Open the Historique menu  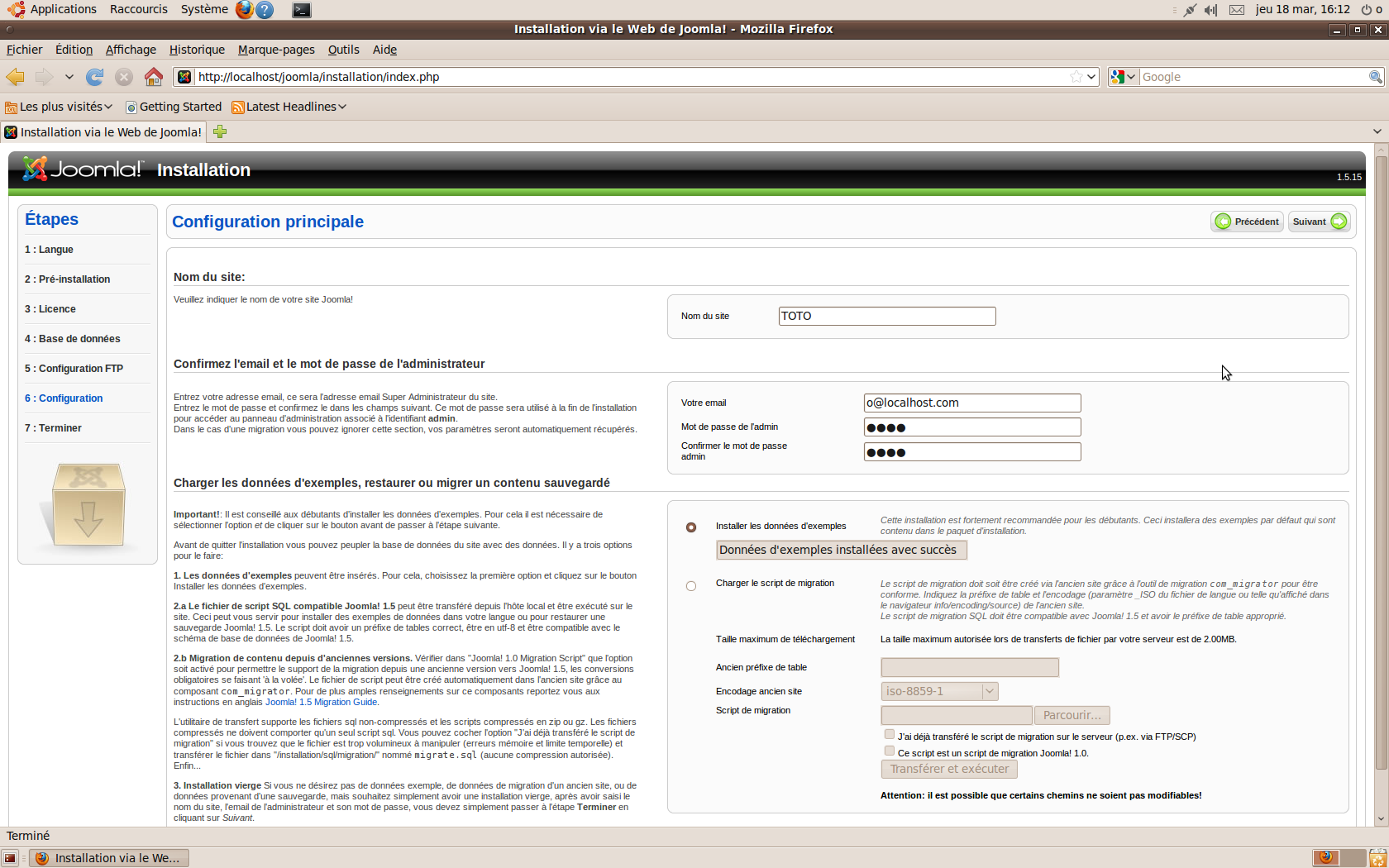coord(197,50)
